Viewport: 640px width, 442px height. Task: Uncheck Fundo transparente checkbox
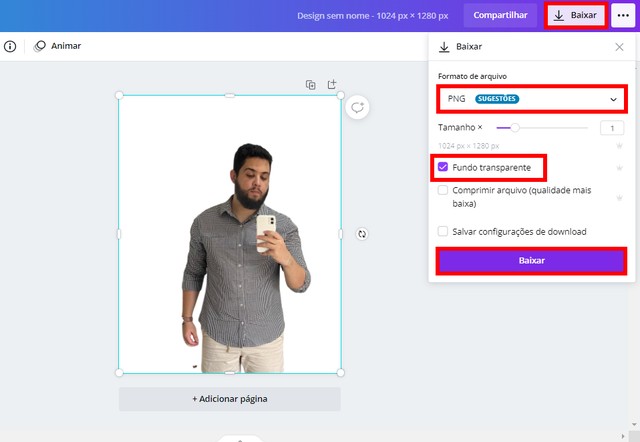443,167
